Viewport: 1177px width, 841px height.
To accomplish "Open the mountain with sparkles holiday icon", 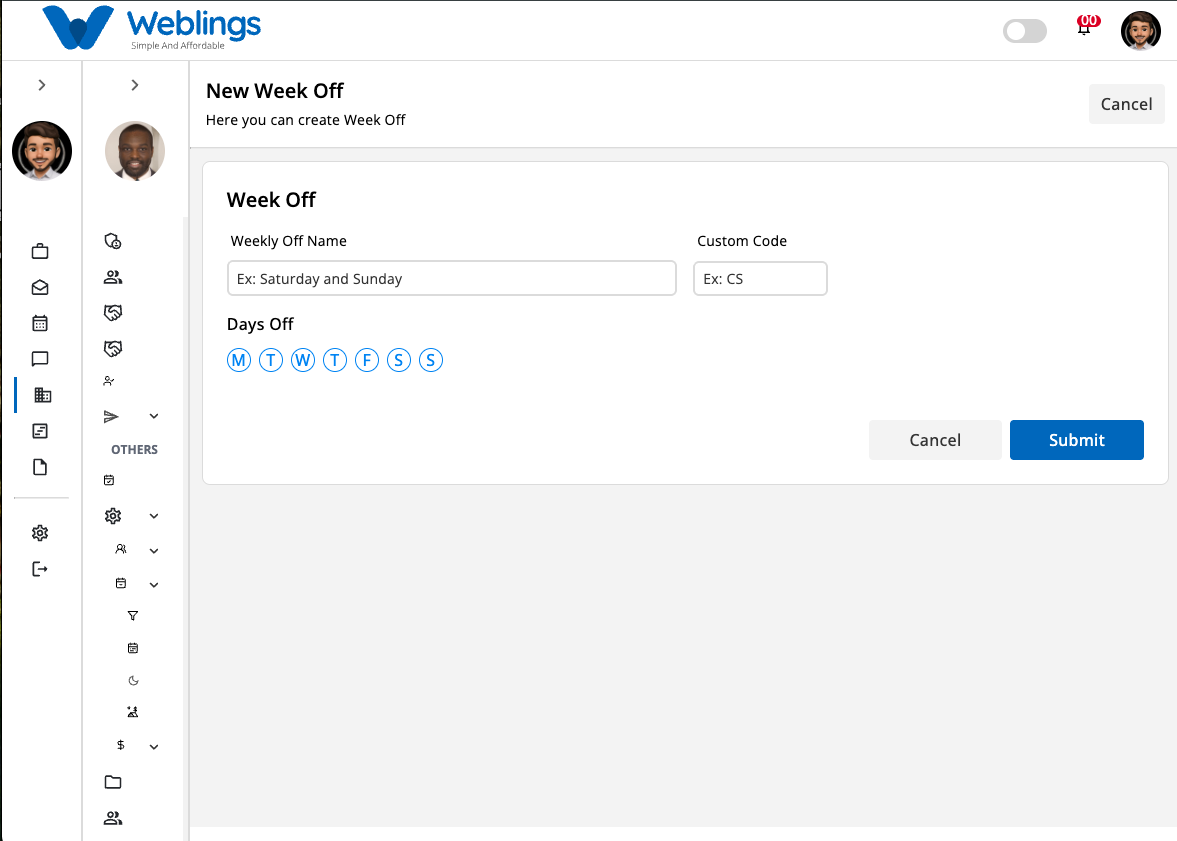I will 133,712.
